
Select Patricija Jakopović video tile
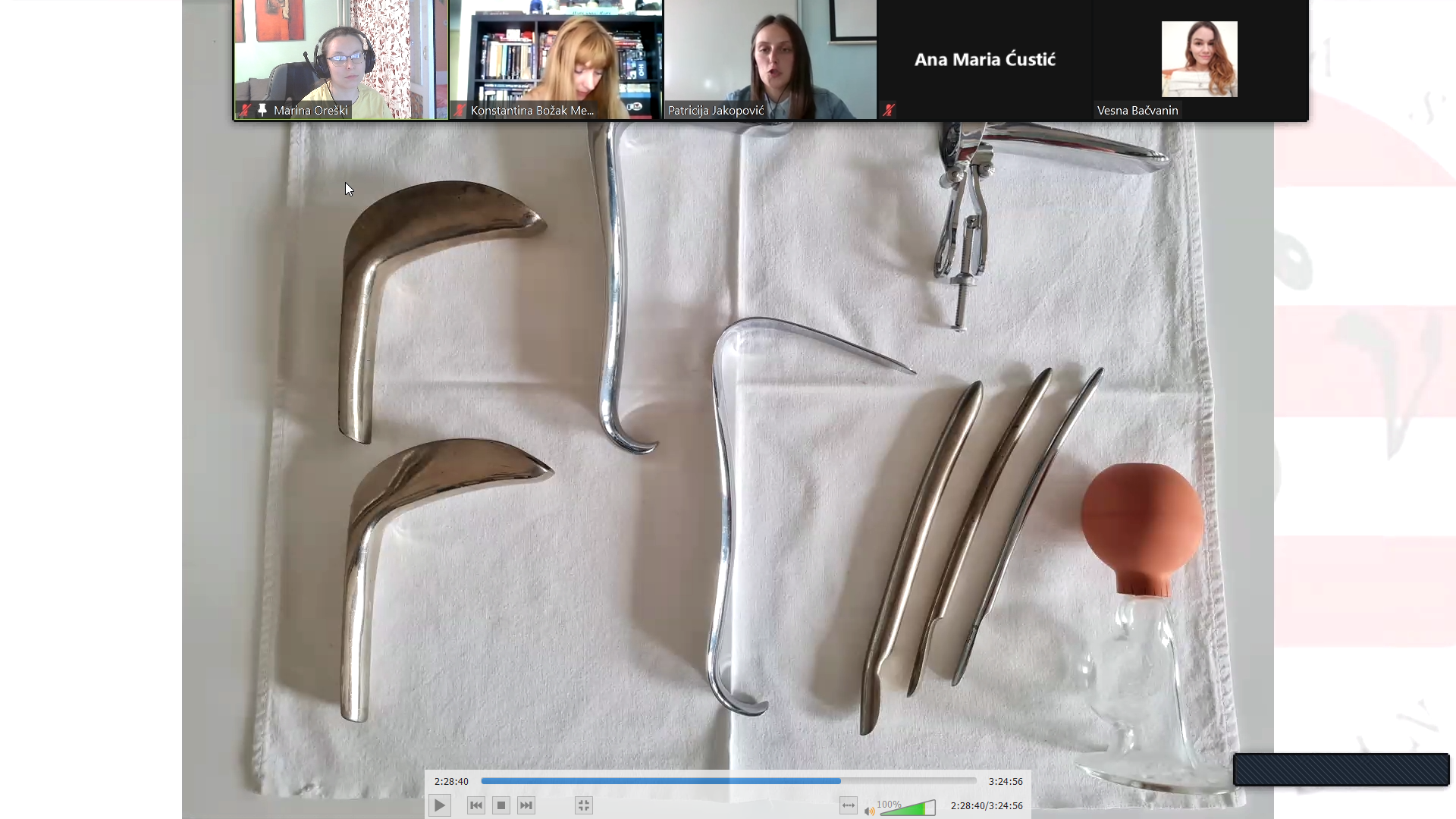click(x=770, y=59)
